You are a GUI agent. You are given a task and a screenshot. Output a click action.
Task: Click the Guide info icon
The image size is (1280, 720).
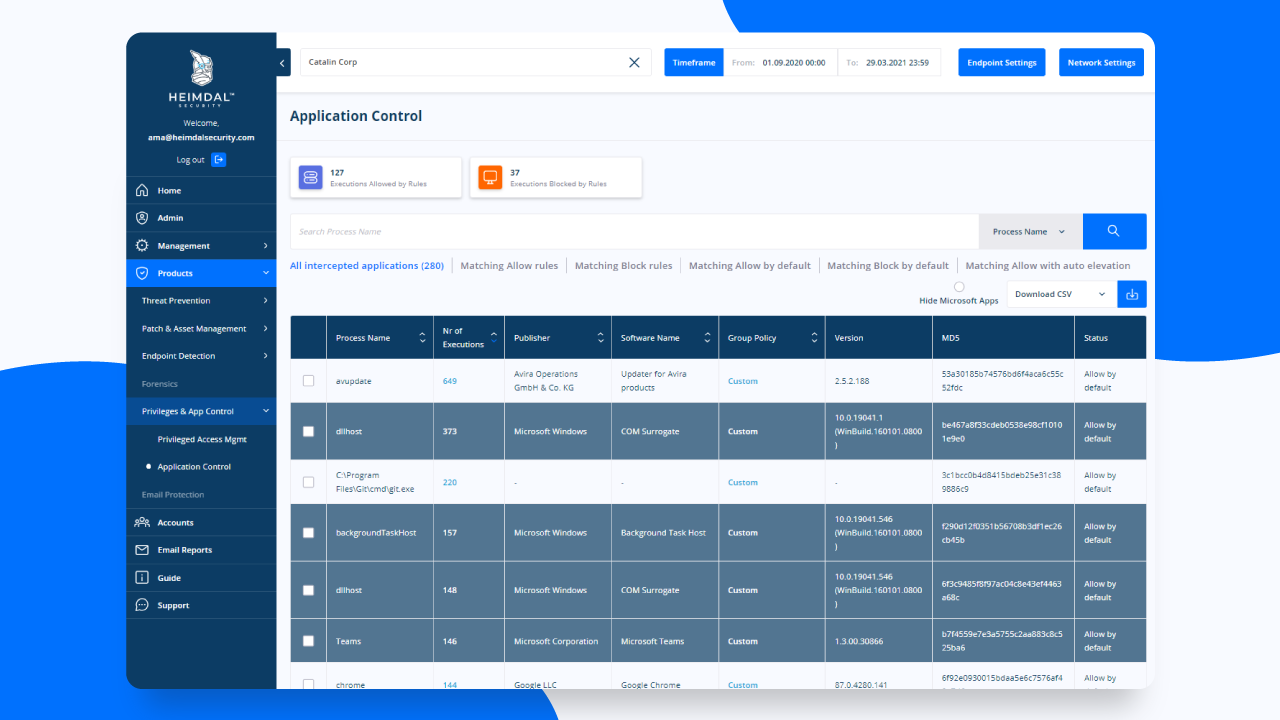pos(141,577)
